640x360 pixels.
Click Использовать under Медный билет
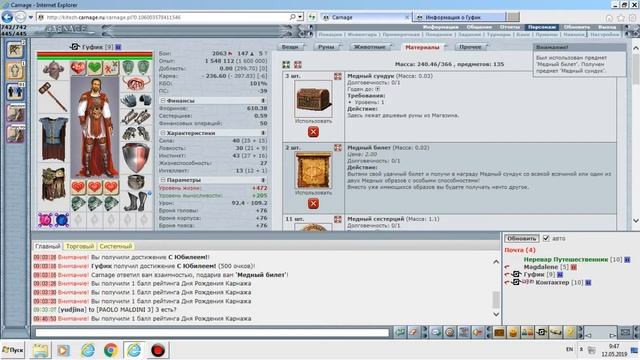313,193
